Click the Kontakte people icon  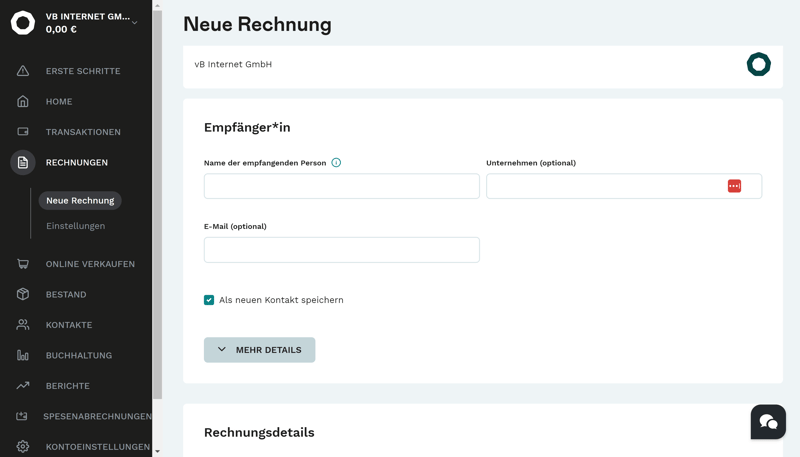pos(23,325)
